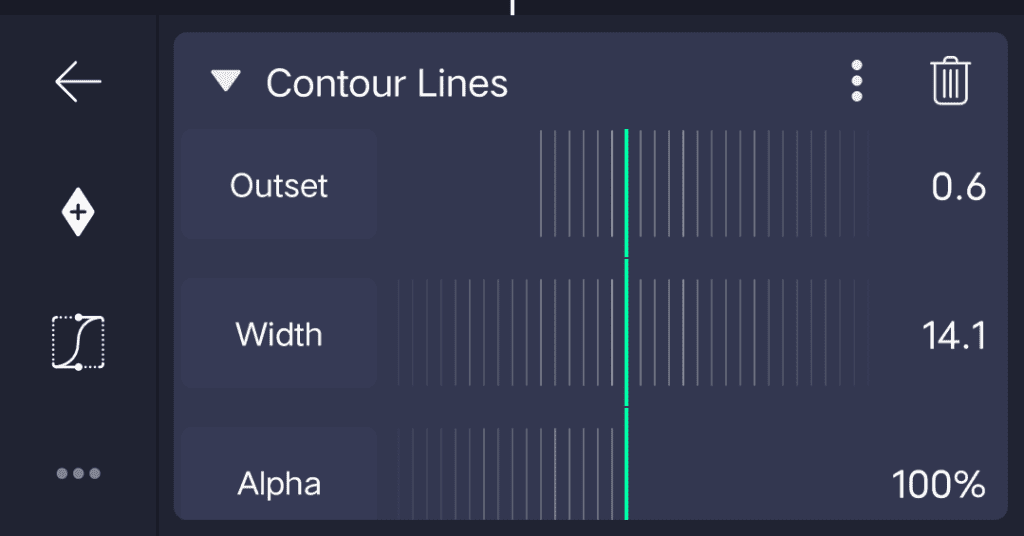Click the green center line on Width slider
Screen dimensions: 1024x536
pyautogui.click(x=626, y=334)
